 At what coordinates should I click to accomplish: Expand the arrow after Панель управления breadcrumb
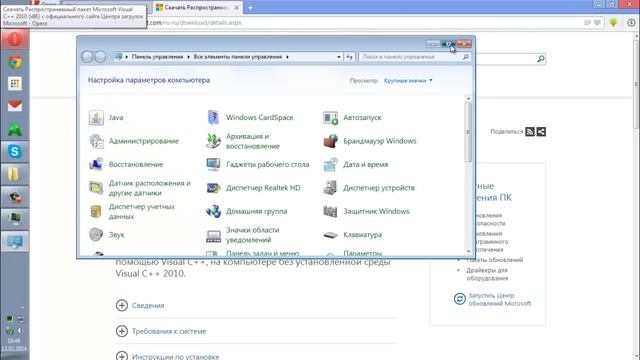[188, 57]
